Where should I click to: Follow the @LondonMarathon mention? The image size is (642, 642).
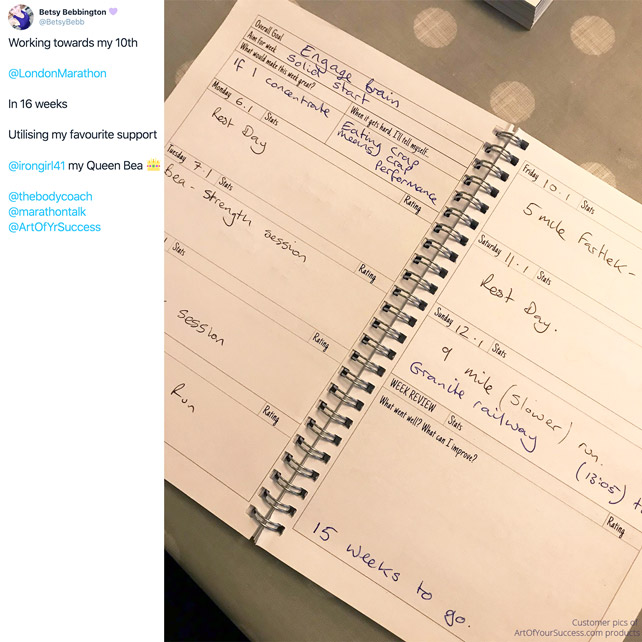click(x=57, y=73)
